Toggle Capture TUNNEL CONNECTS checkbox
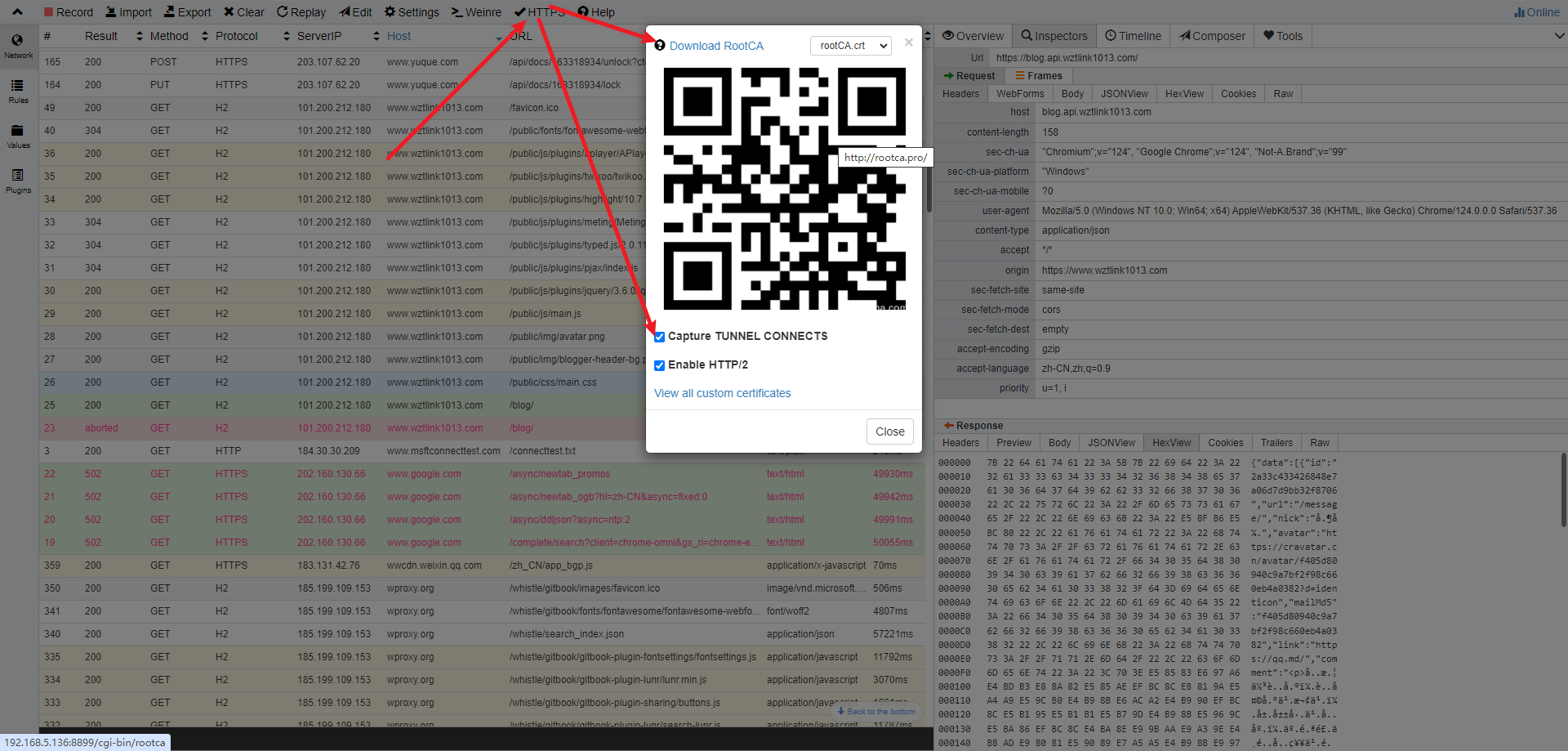The width and height of the screenshot is (1568, 751). pyautogui.click(x=659, y=337)
